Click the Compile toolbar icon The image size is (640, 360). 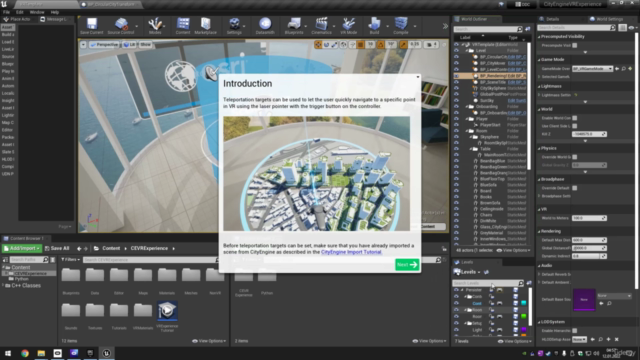point(401,26)
